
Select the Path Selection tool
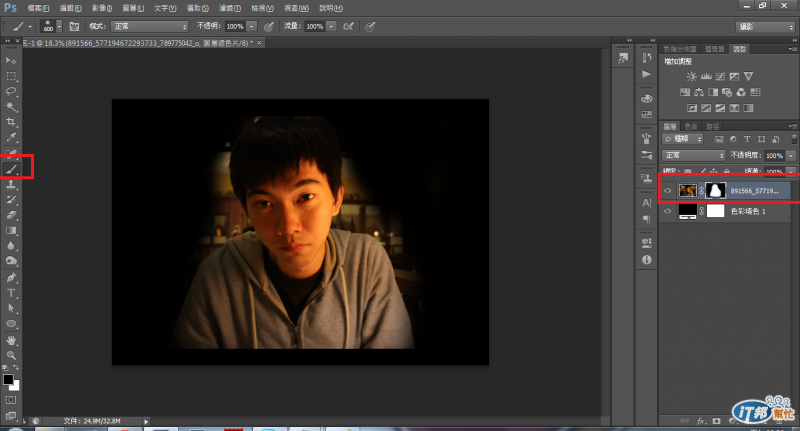pos(11,309)
